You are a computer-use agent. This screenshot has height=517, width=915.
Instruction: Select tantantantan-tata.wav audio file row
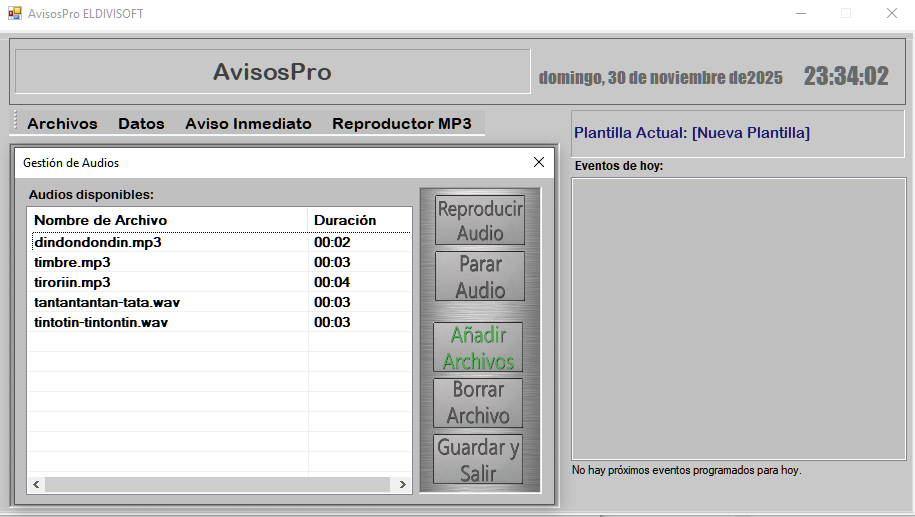point(107,302)
